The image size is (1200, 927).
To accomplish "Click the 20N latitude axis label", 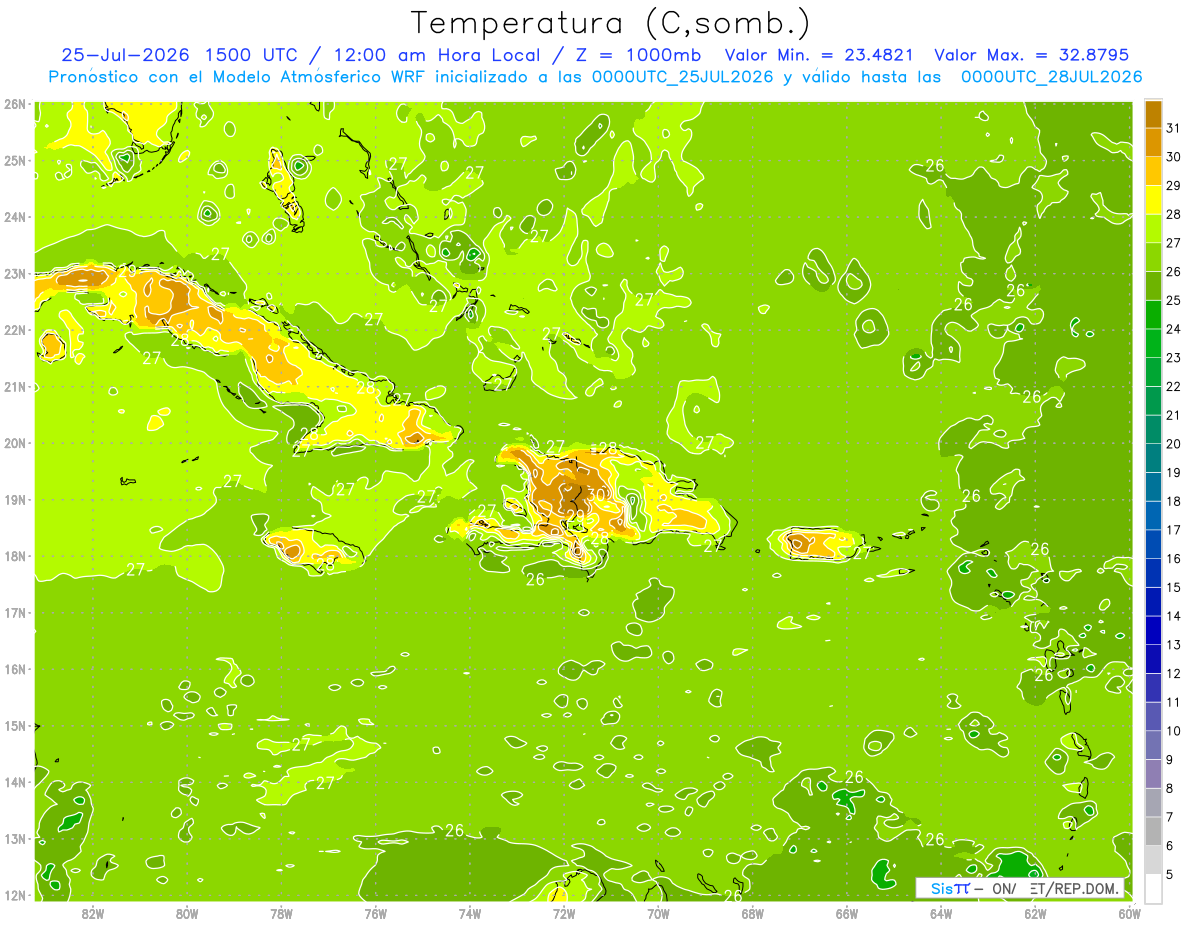I will 15,443.
